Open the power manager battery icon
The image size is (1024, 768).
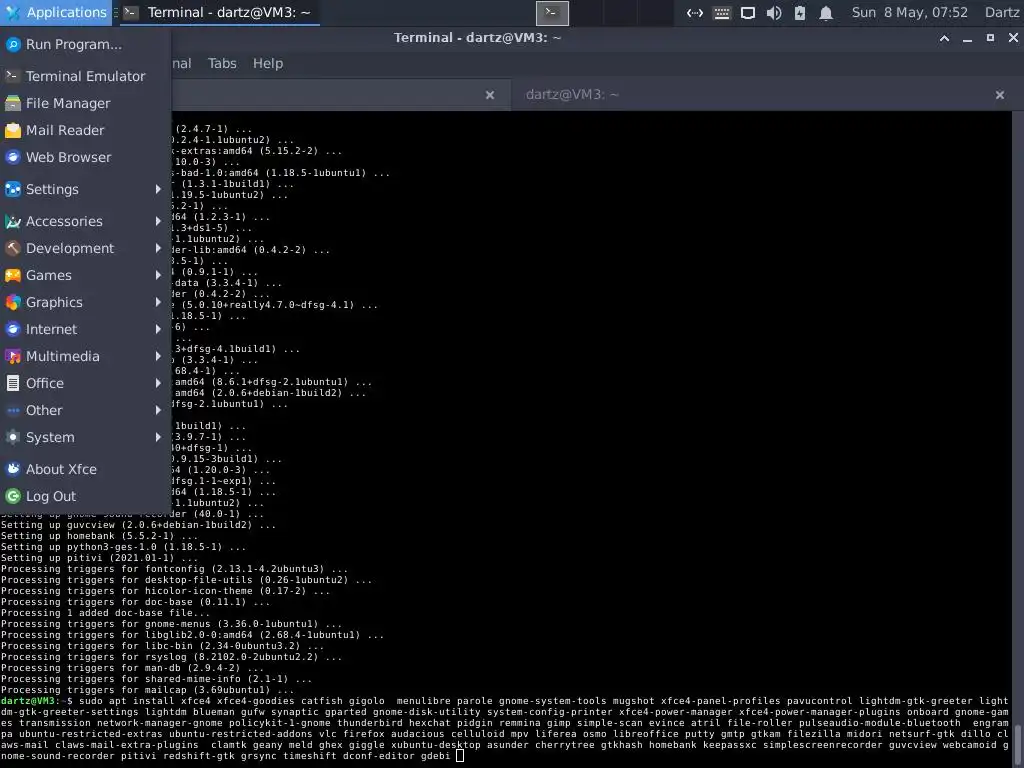pyautogui.click(x=800, y=13)
